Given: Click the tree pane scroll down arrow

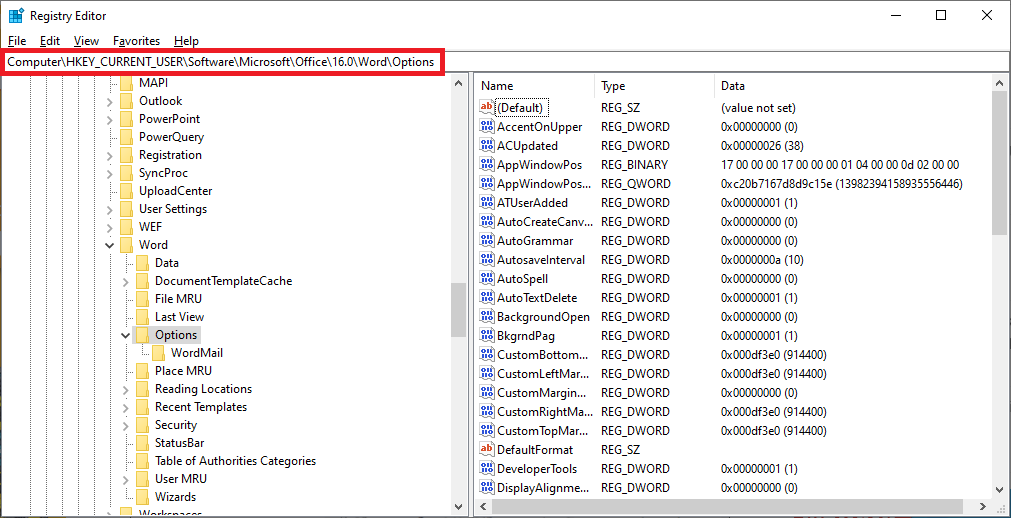Looking at the screenshot, I should (458, 506).
